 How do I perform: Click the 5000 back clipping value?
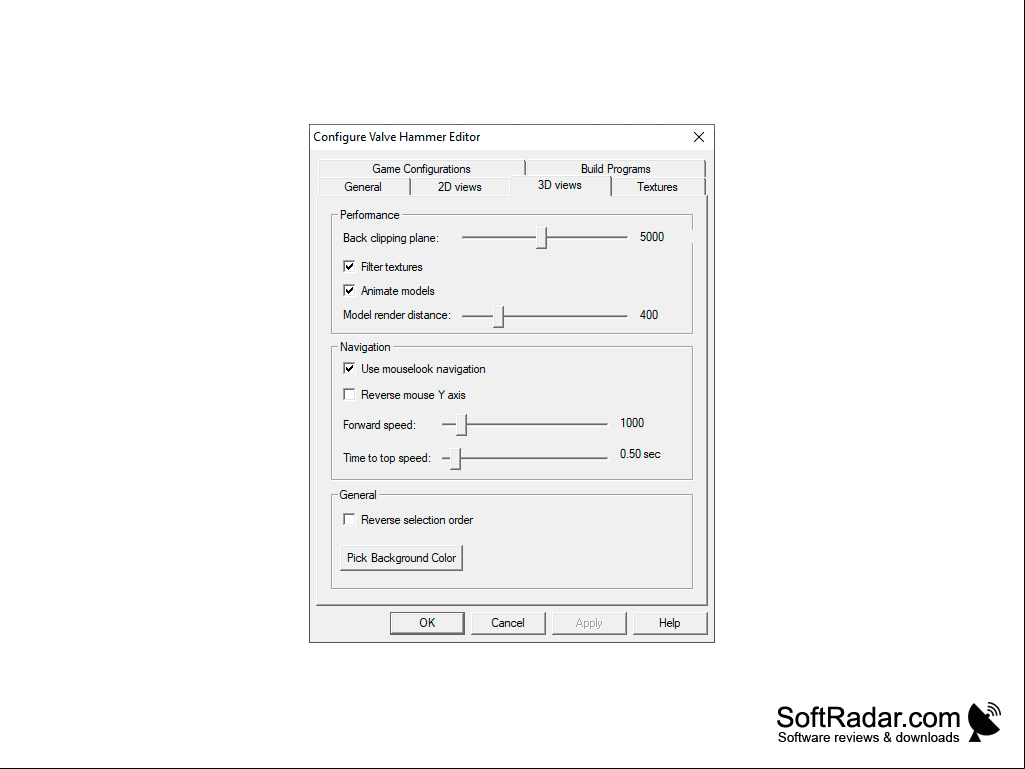[x=652, y=237]
